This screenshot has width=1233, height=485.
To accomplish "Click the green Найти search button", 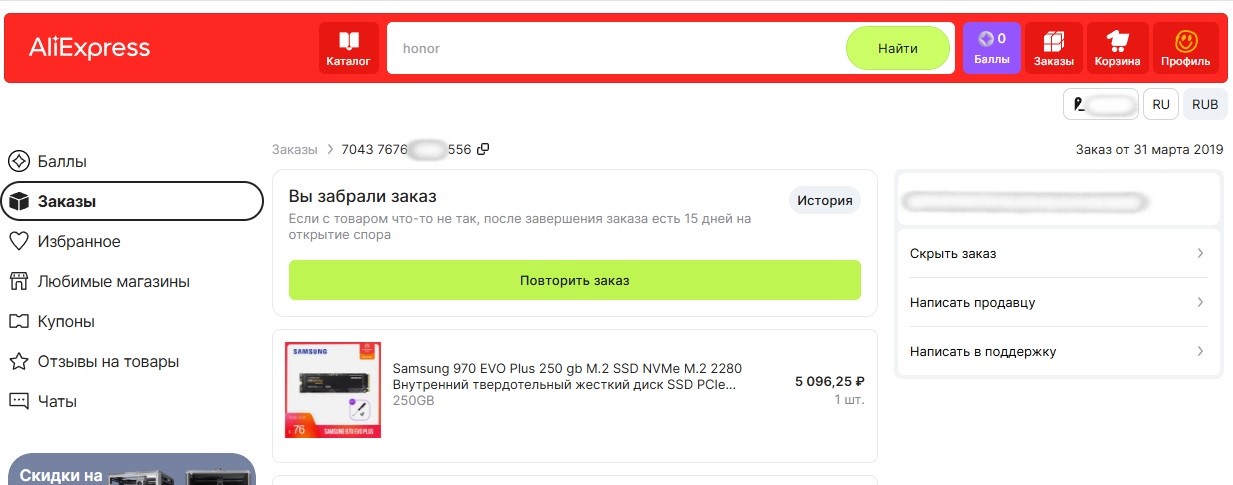I will [x=898, y=48].
